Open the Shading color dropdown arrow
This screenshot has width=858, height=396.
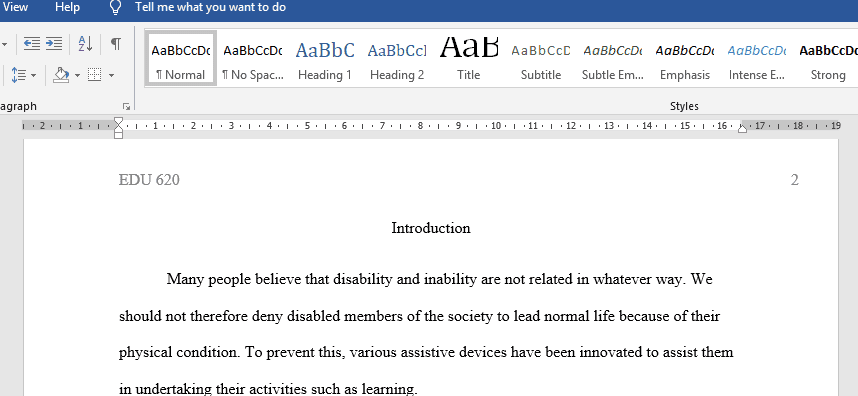77,75
